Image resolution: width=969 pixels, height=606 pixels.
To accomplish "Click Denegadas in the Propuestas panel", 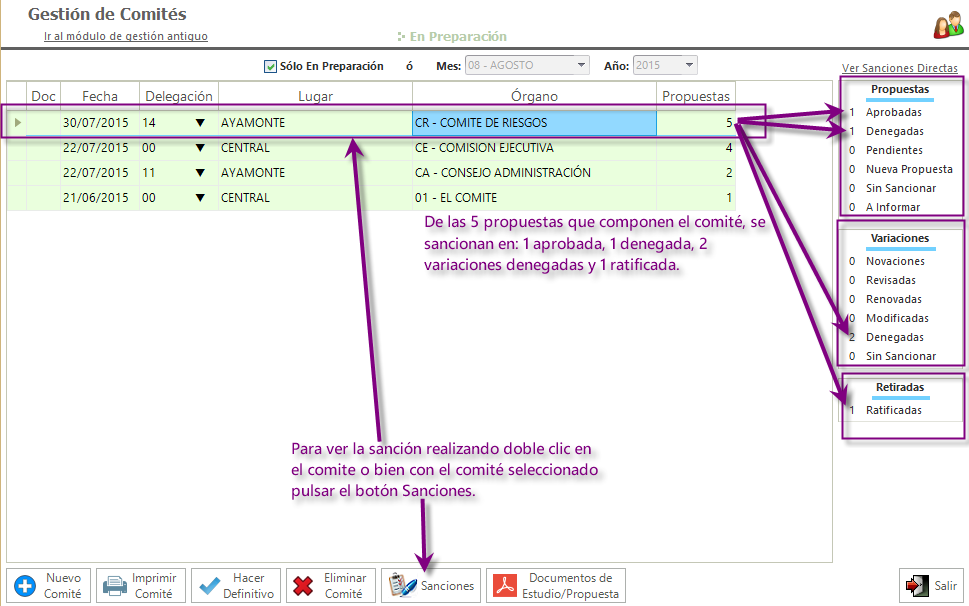I will (894, 131).
